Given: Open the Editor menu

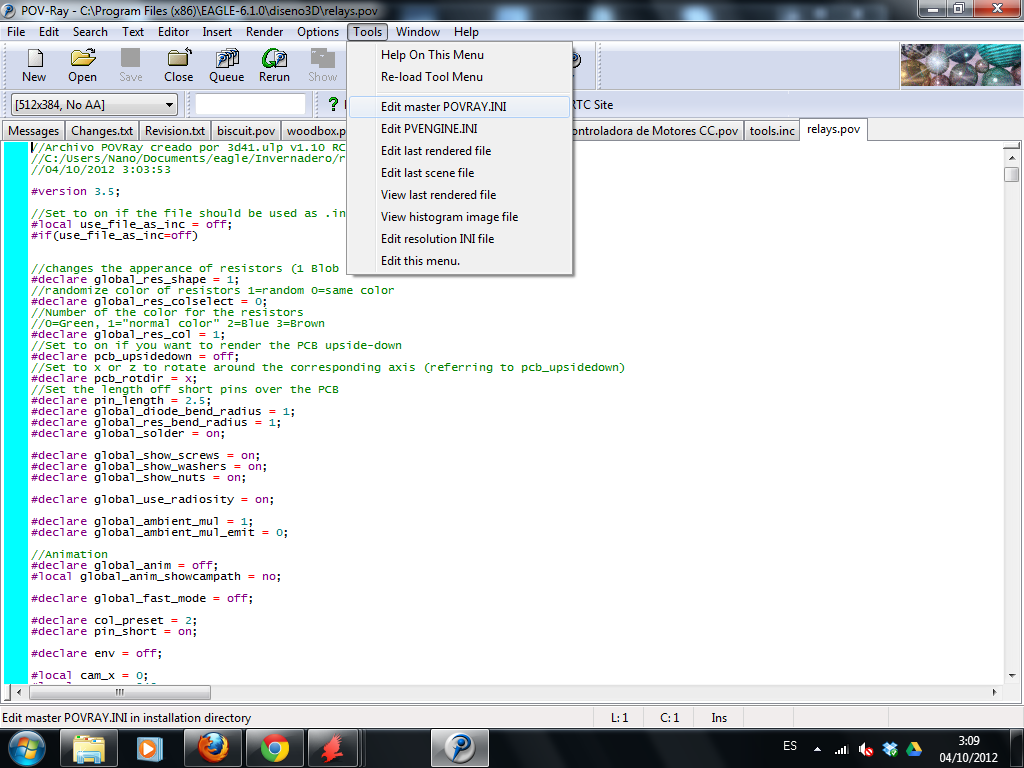Looking at the screenshot, I should pos(173,31).
